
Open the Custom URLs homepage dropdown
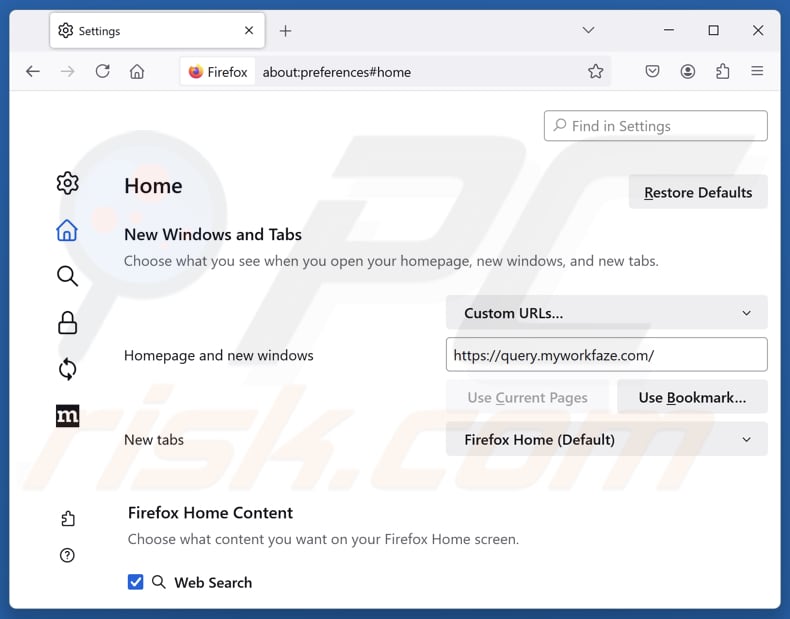(x=607, y=313)
